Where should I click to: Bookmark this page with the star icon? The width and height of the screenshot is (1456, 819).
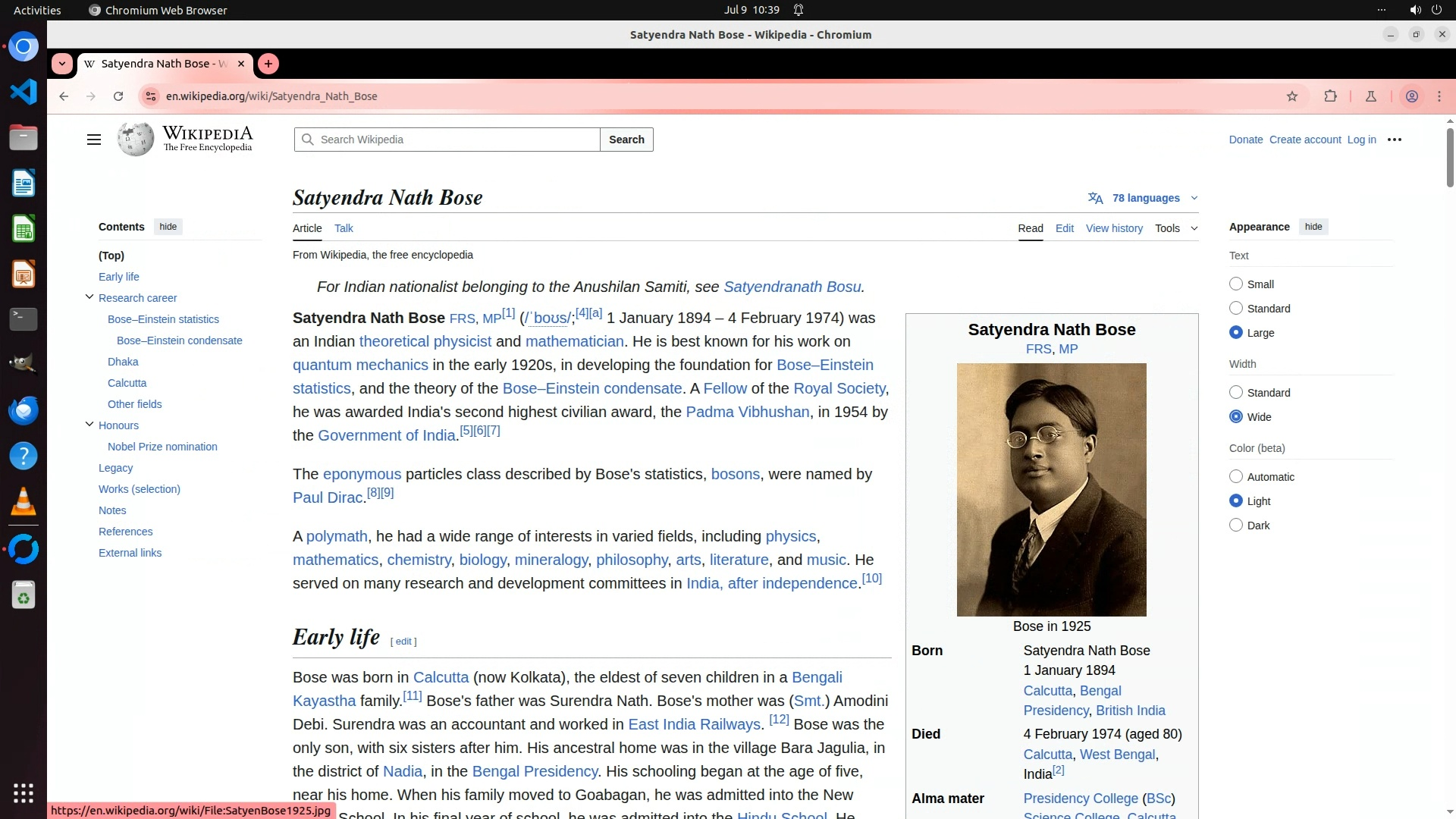(1292, 96)
